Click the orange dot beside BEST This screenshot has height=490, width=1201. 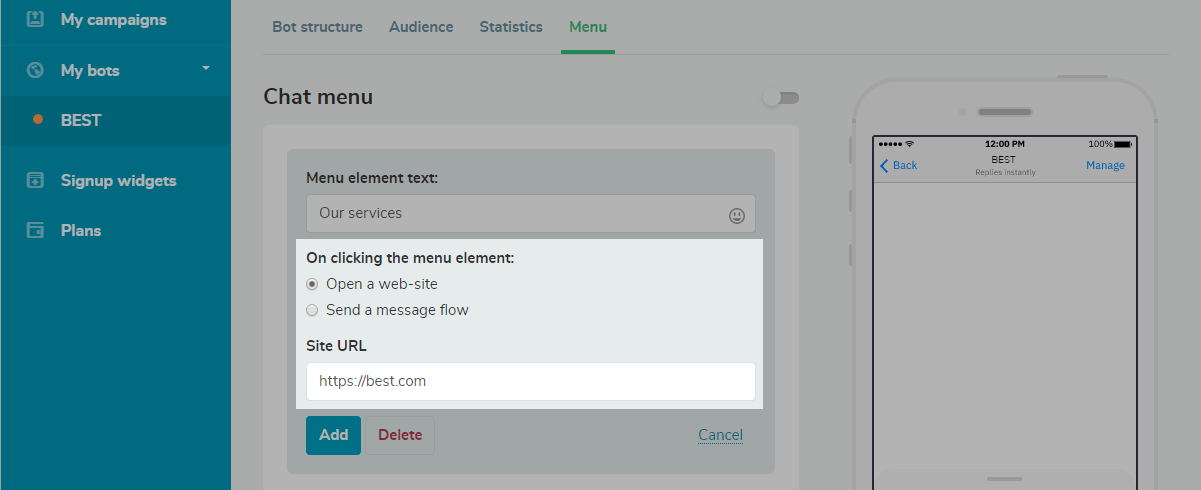pyautogui.click(x=38, y=120)
